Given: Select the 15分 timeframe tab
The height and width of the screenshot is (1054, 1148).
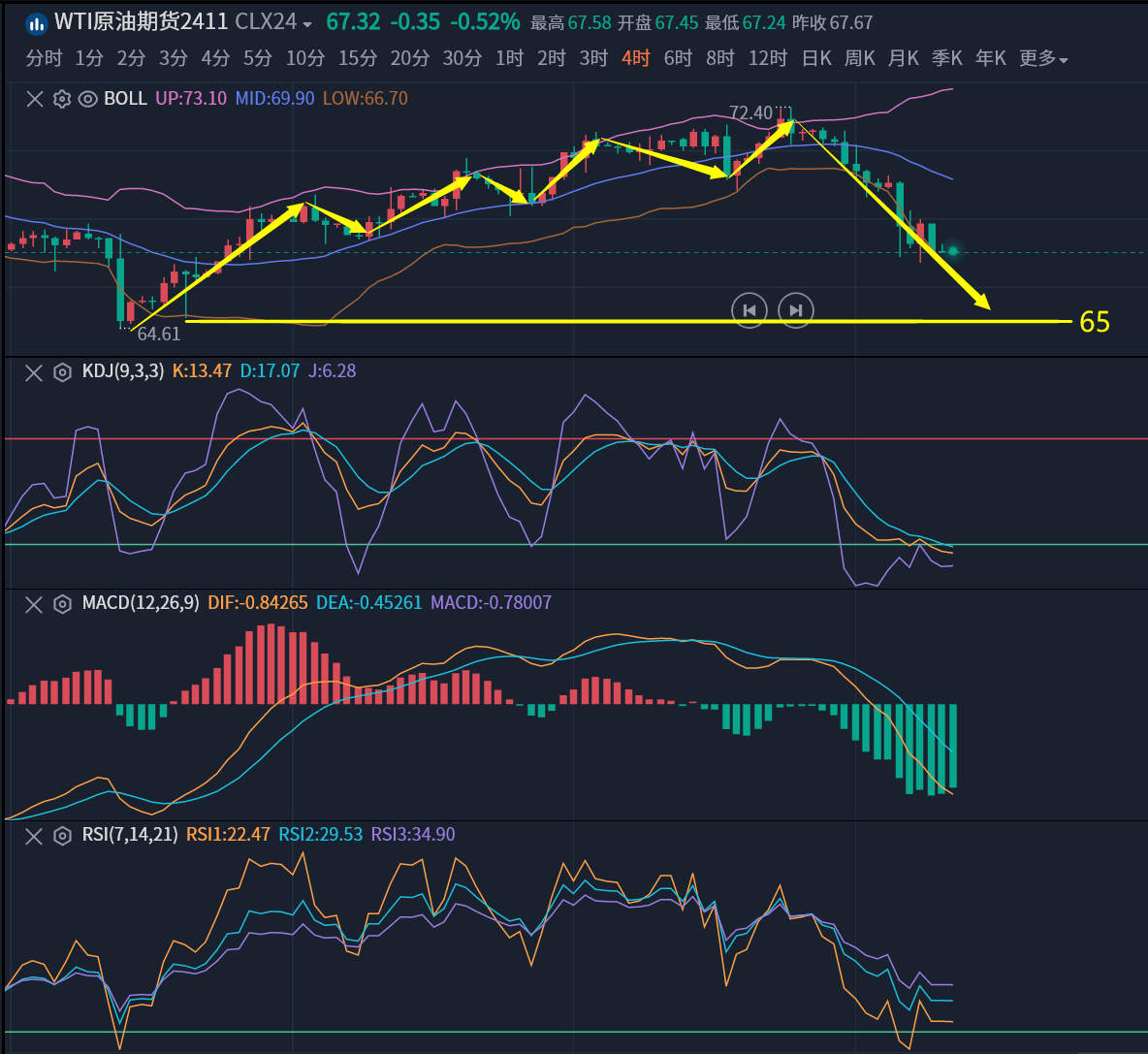Looking at the screenshot, I should point(357,59).
